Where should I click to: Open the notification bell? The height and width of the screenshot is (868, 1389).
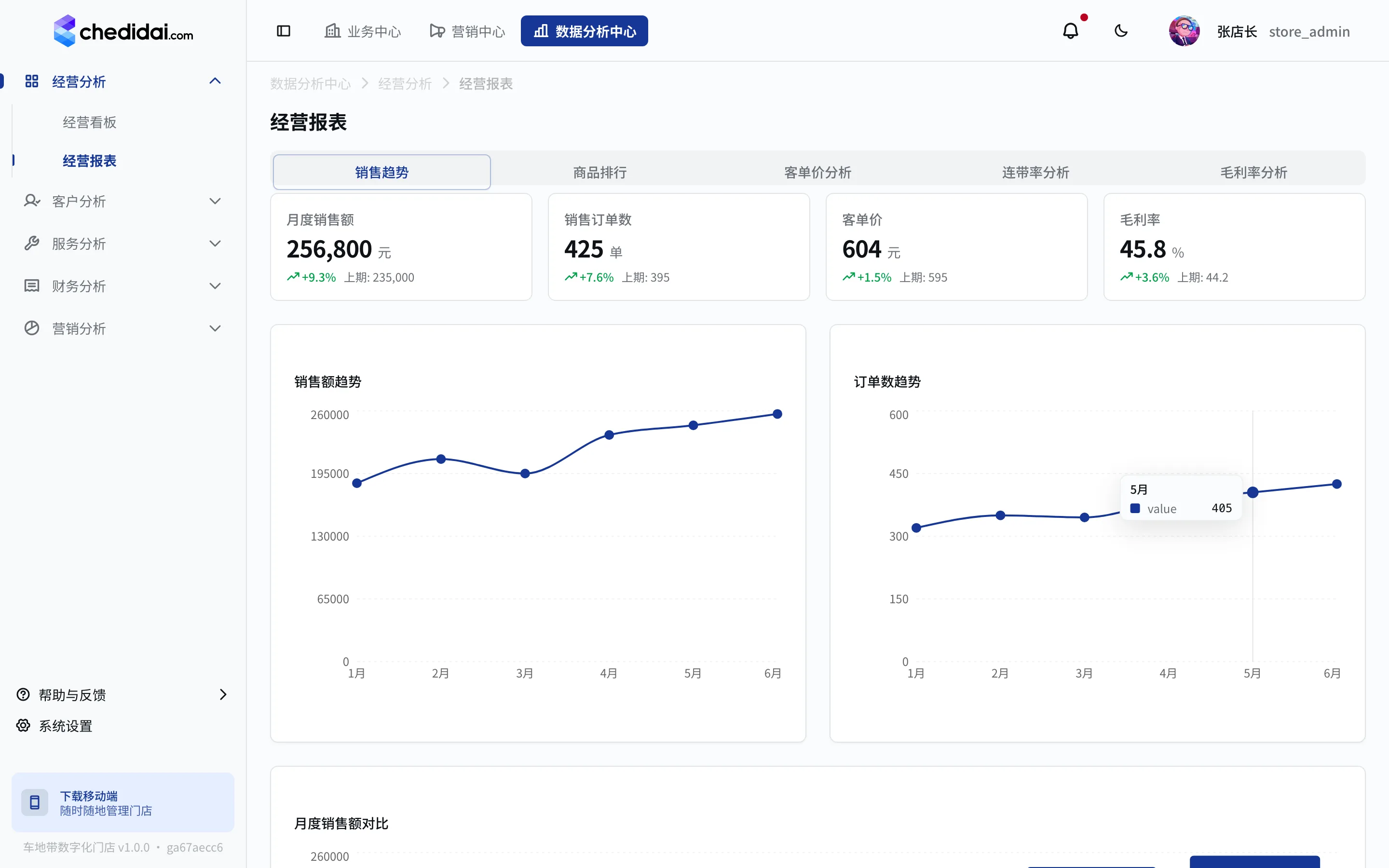(1071, 31)
